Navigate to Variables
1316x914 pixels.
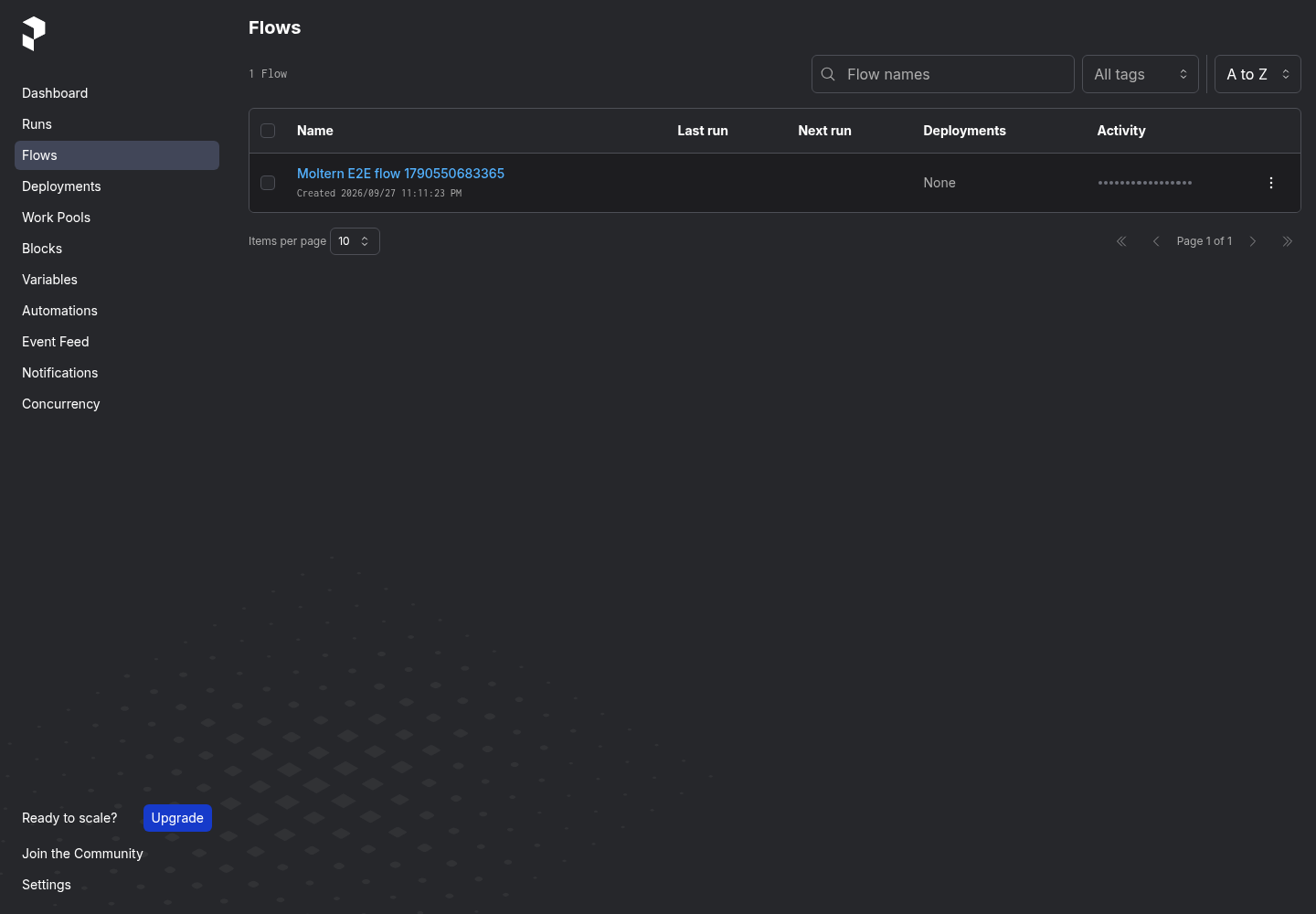[x=117, y=280]
